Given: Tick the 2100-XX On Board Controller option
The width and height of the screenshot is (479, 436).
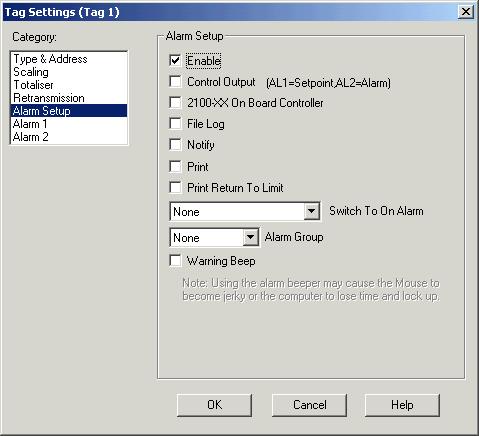Looking at the screenshot, I should (175, 103).
